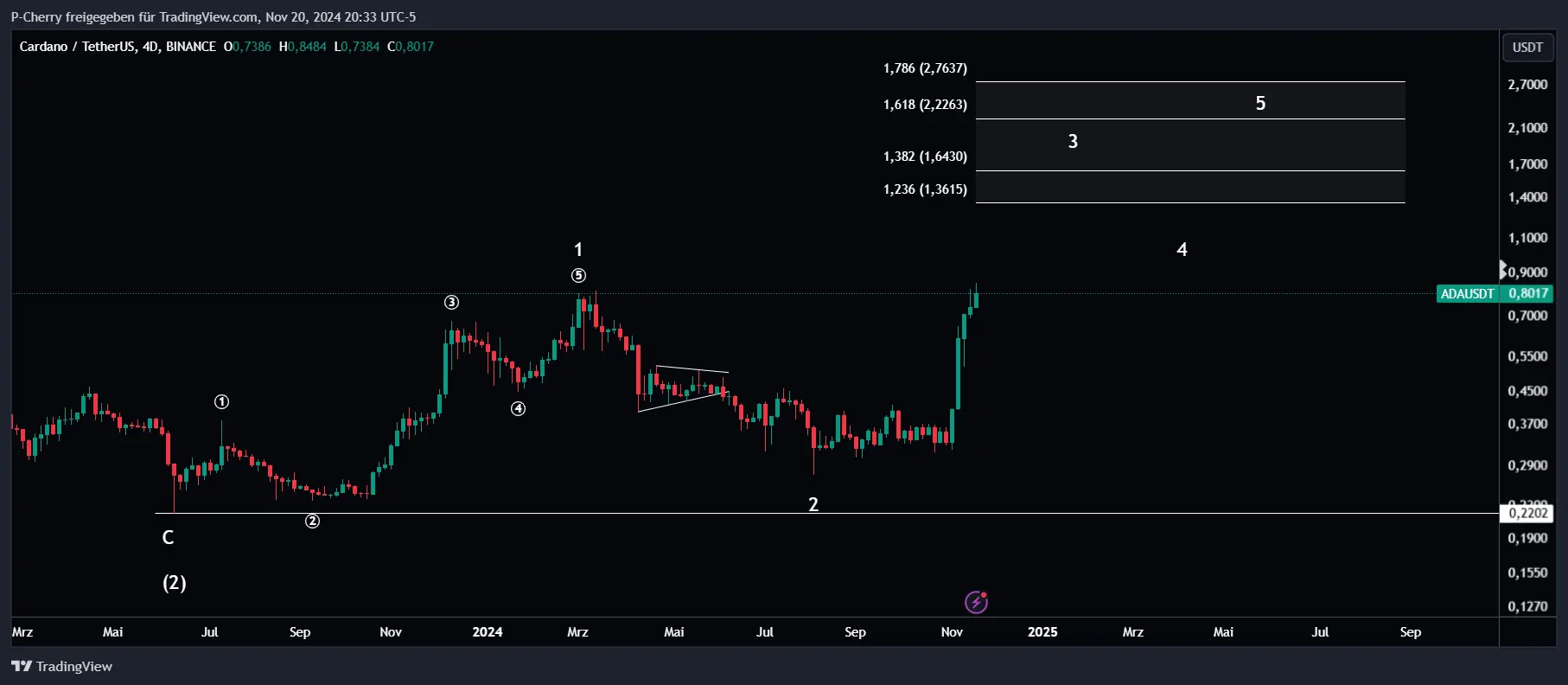
Task: Click the triangle pattern drawing near Mai
Action: point(683,388)
